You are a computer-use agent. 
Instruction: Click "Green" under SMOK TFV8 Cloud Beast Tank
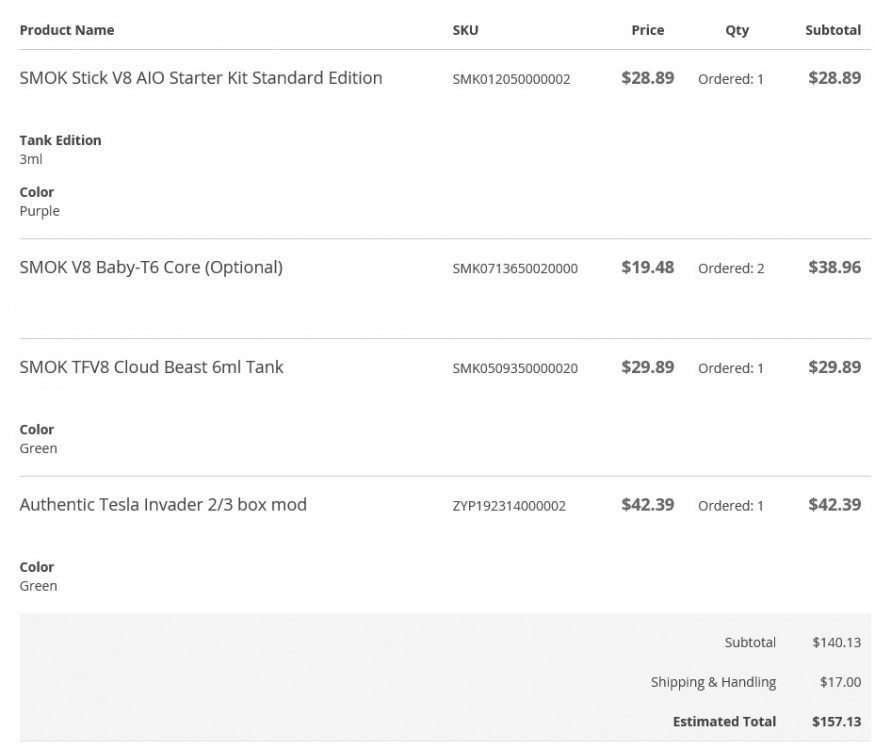39,448
